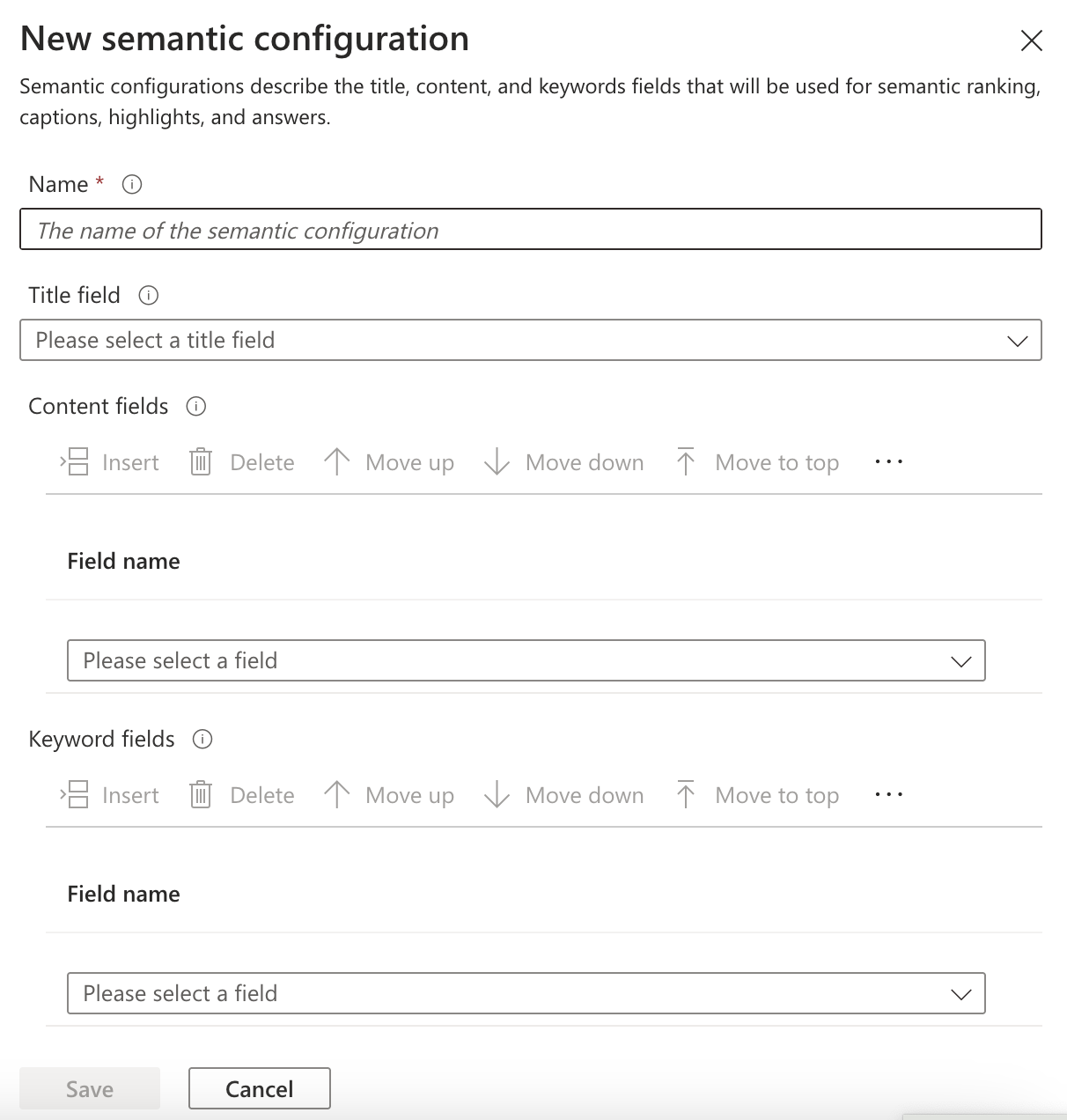Open more options ellipsis in Content fields
Viewport: 1067px width, 1120px height.
coord(888,462)
